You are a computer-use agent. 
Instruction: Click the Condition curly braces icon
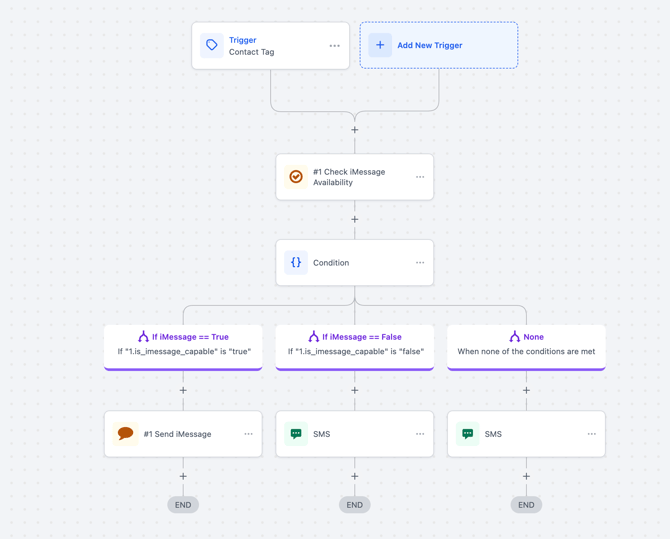296,263
